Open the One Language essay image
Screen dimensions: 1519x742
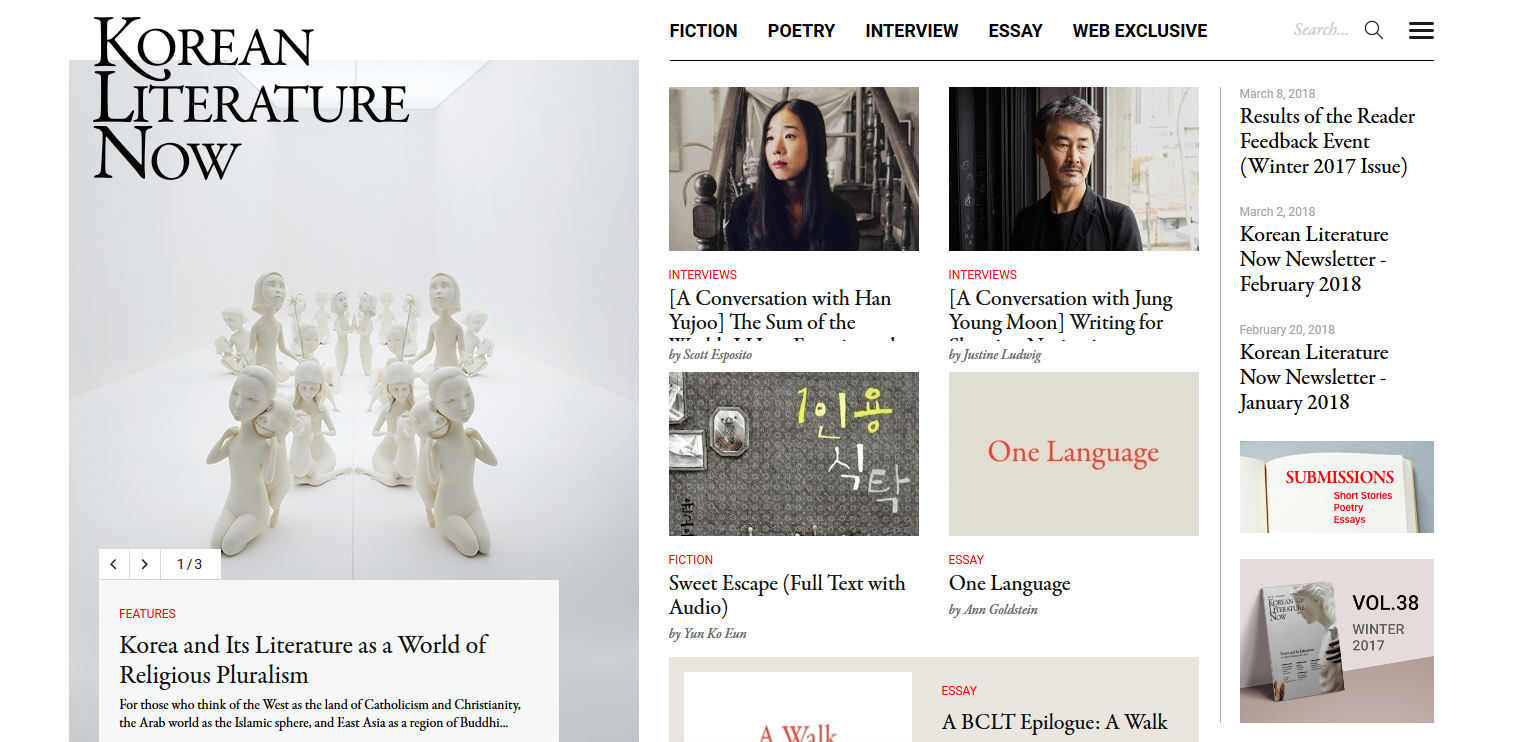[x=1073, y=454]
